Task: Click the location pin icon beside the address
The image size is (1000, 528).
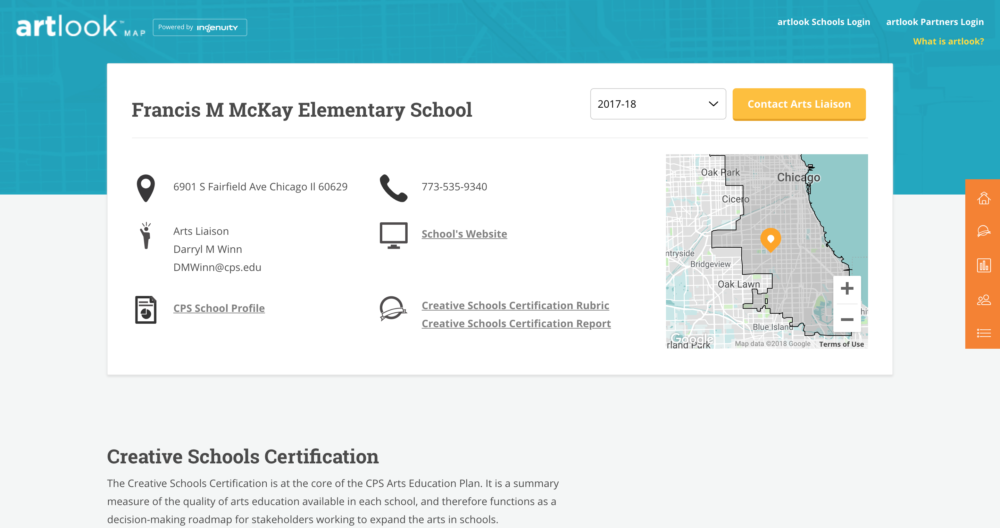Action: tap(146, 188)
